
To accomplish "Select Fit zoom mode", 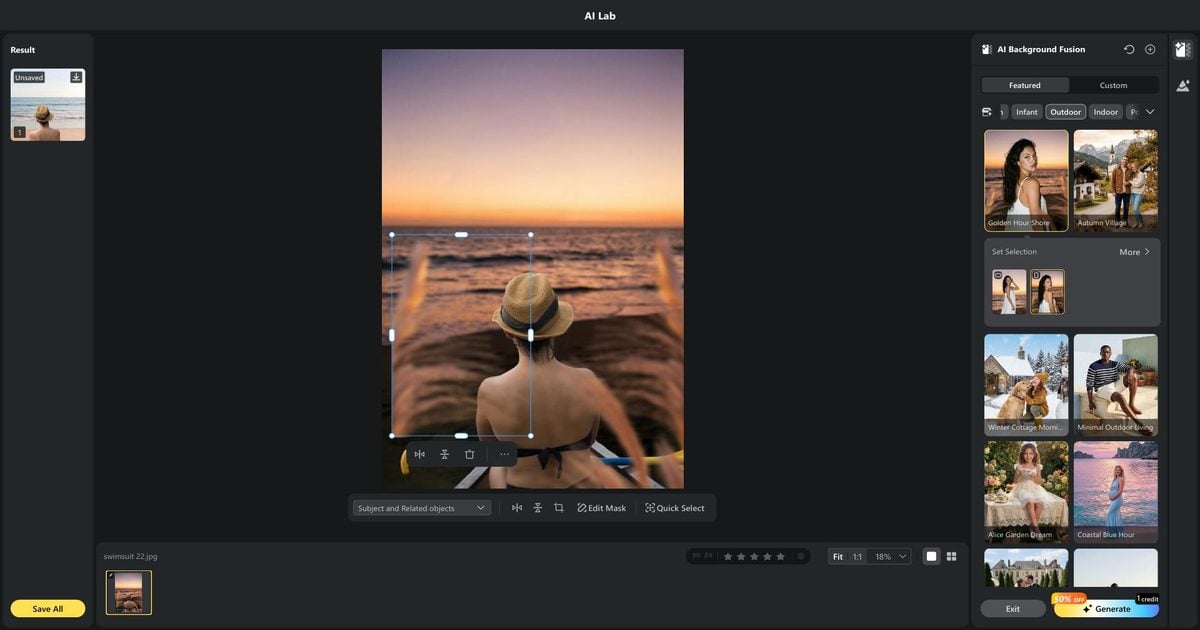I will click(838, 556).
